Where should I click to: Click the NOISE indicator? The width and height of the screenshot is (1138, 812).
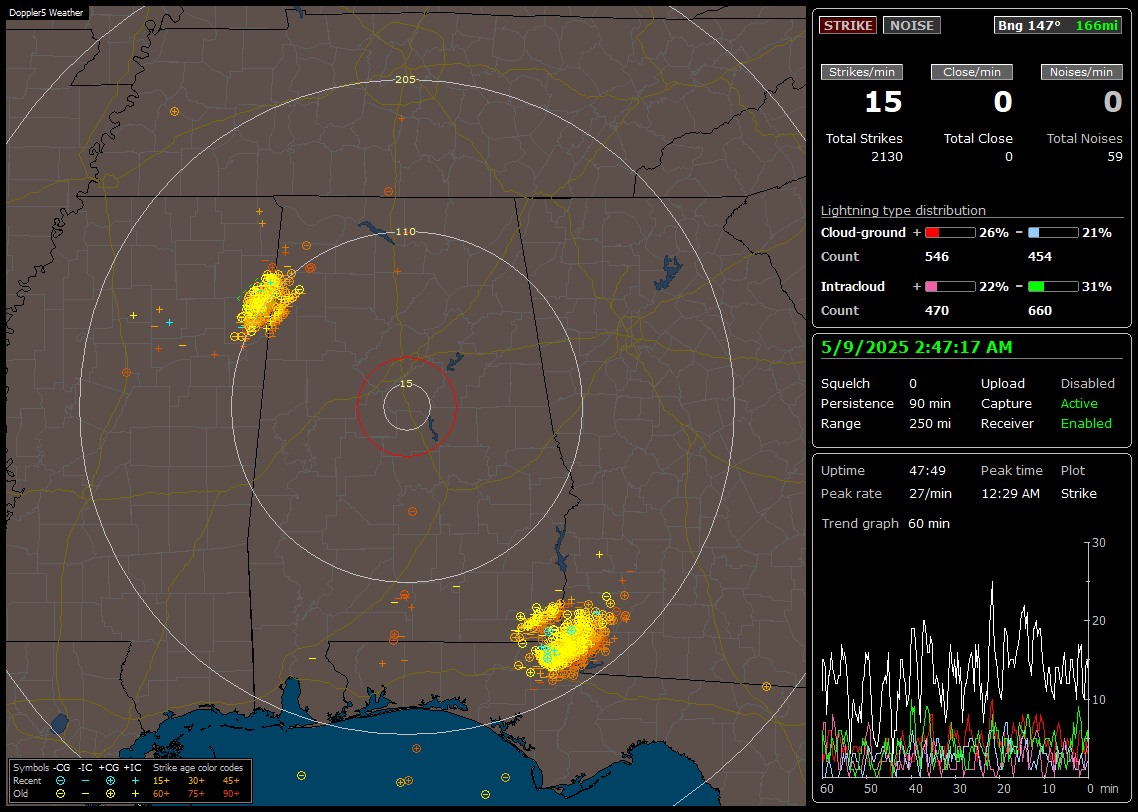[912, 25]
